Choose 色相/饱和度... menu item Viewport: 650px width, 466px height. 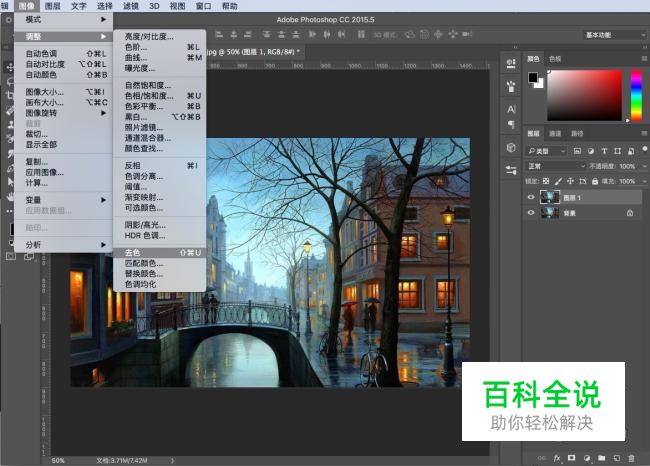pyautogui.click(x=160, y=96)
